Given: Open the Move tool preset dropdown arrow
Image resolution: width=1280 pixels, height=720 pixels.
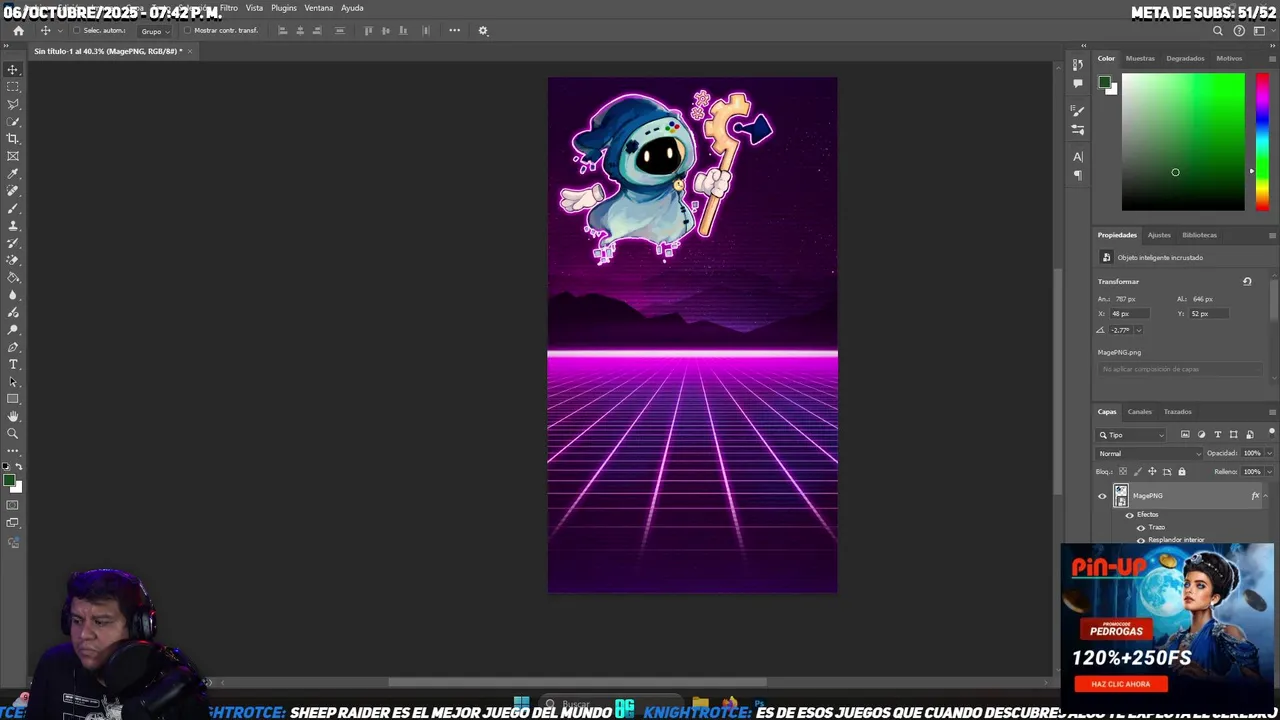Looking at the screenshot, I should coord(59,31).
